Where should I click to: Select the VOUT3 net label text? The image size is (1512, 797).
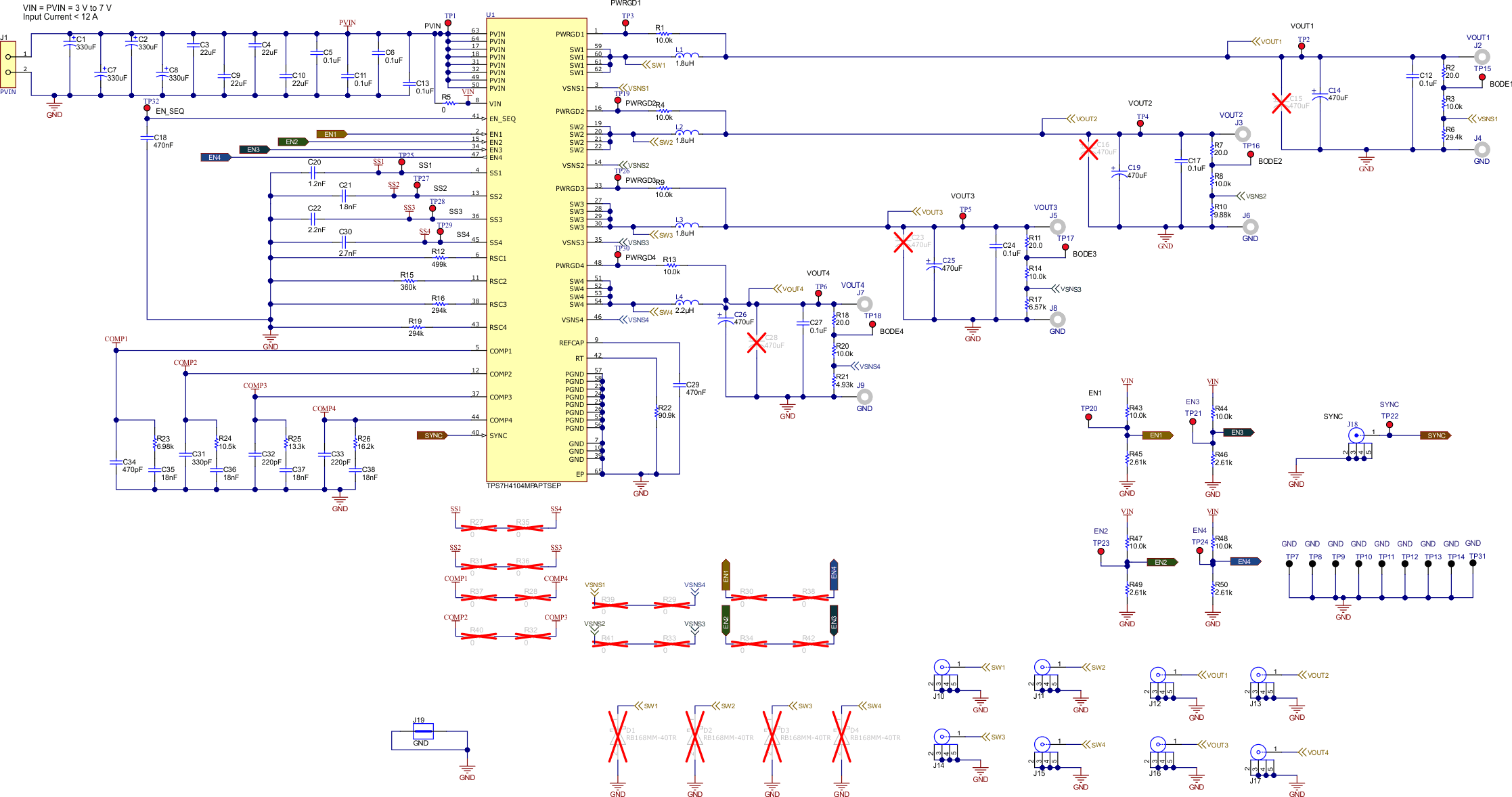pos(931,211)
